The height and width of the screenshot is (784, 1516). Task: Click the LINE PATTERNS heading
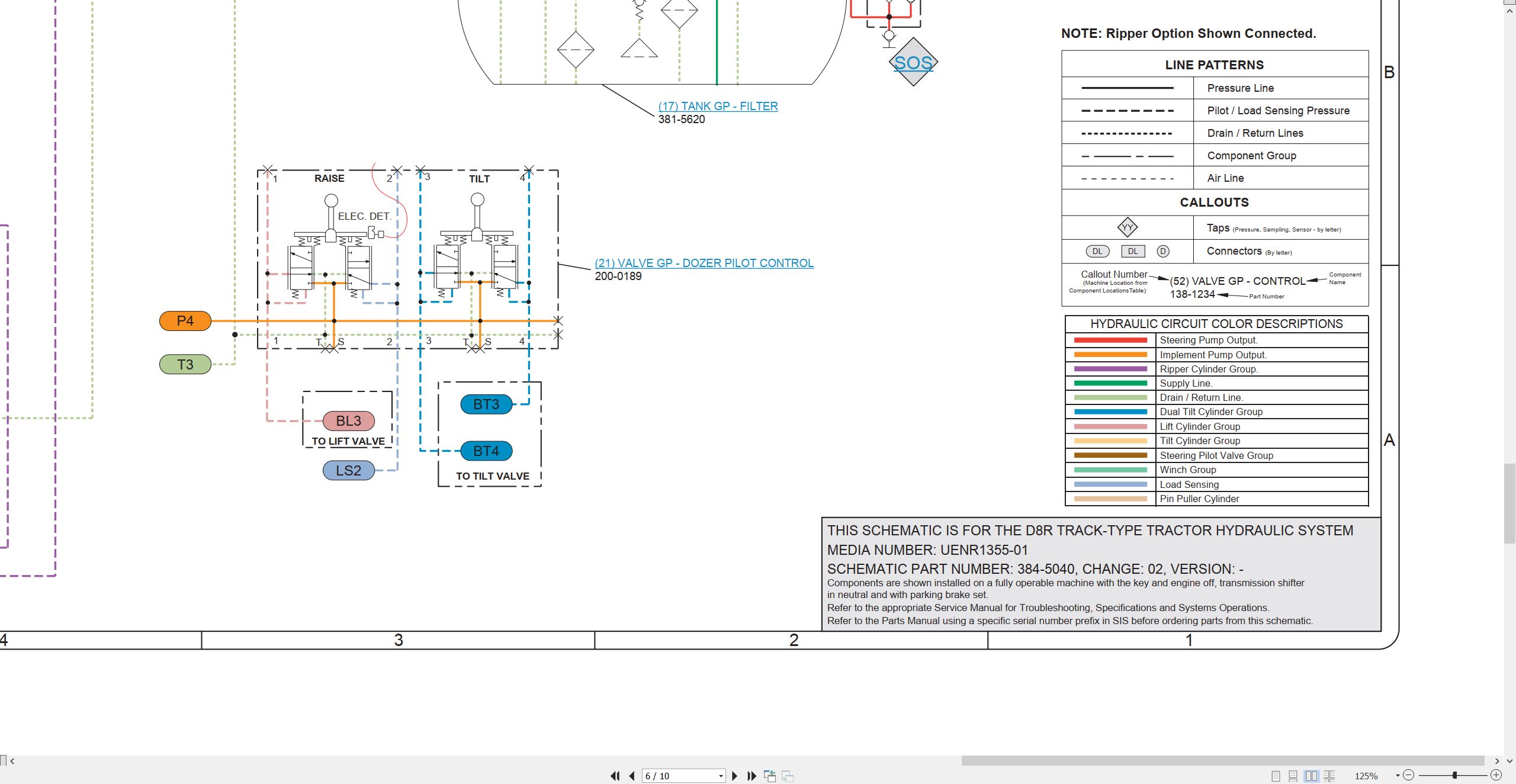point(1215,65)
